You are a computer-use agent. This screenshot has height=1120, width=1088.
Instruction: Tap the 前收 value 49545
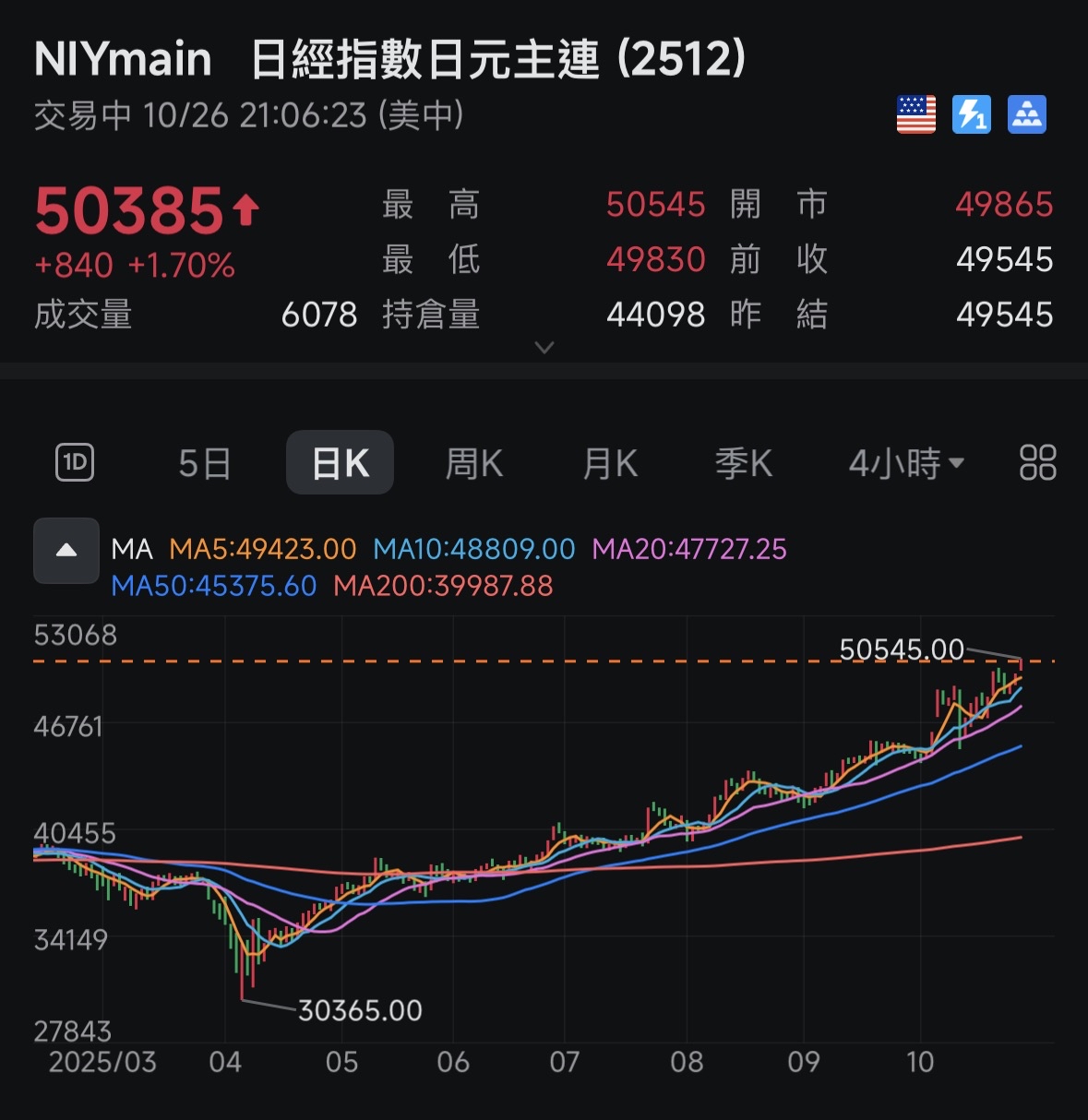pos(1004,259)
